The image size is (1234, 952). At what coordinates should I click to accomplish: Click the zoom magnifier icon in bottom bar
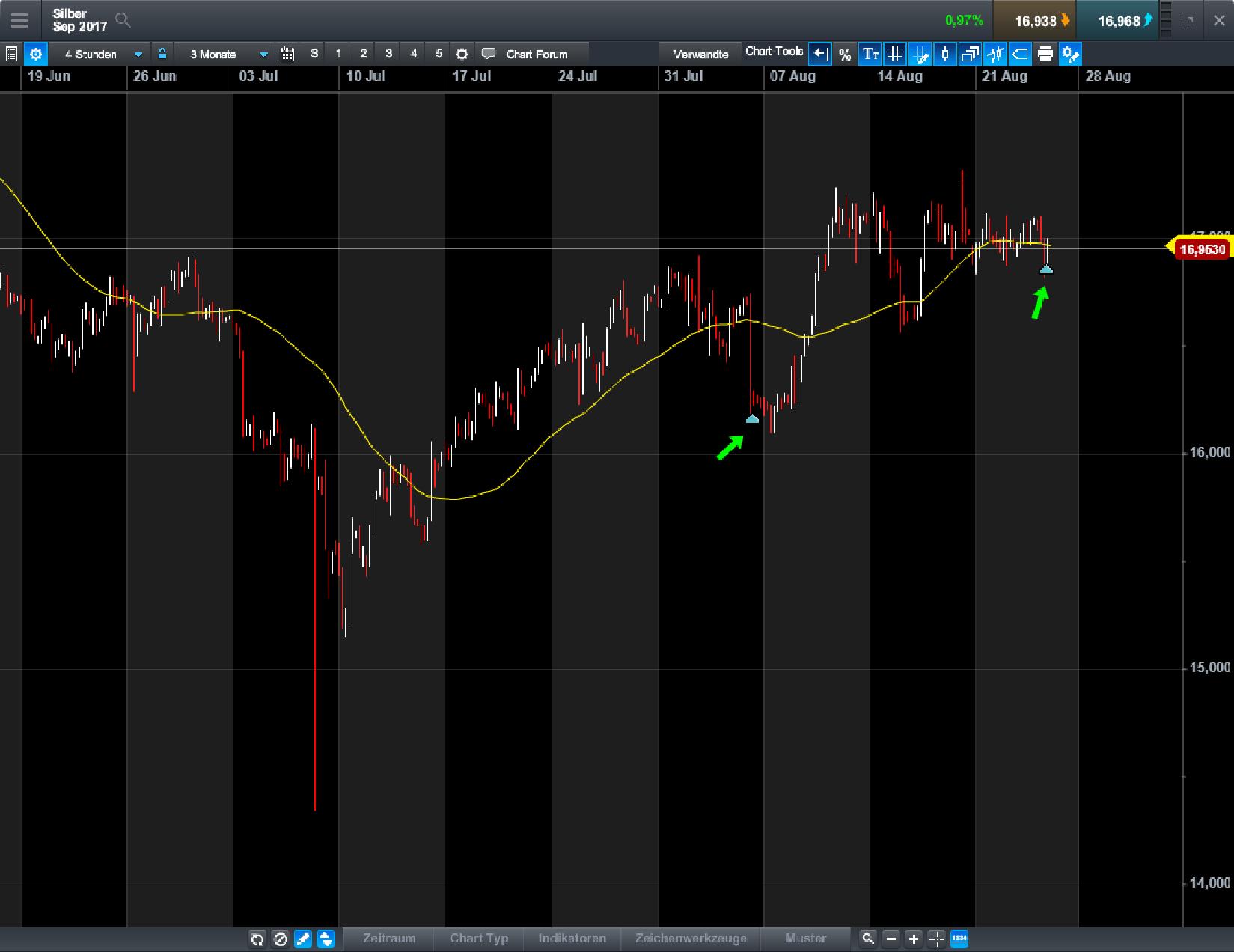click(867, 939)
